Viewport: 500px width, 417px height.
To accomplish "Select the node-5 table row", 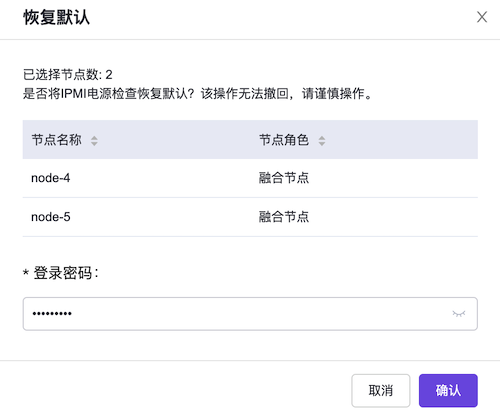I will click(x=250, y=217).
